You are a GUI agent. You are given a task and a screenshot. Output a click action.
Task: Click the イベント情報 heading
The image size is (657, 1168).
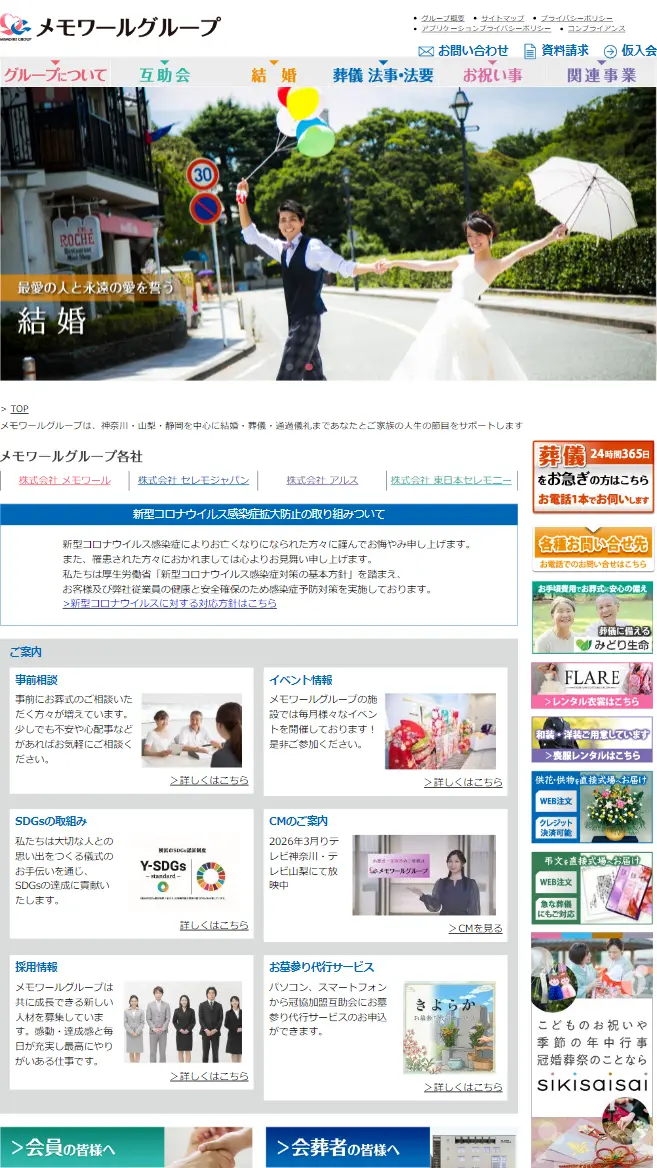(x=301, y=680)
